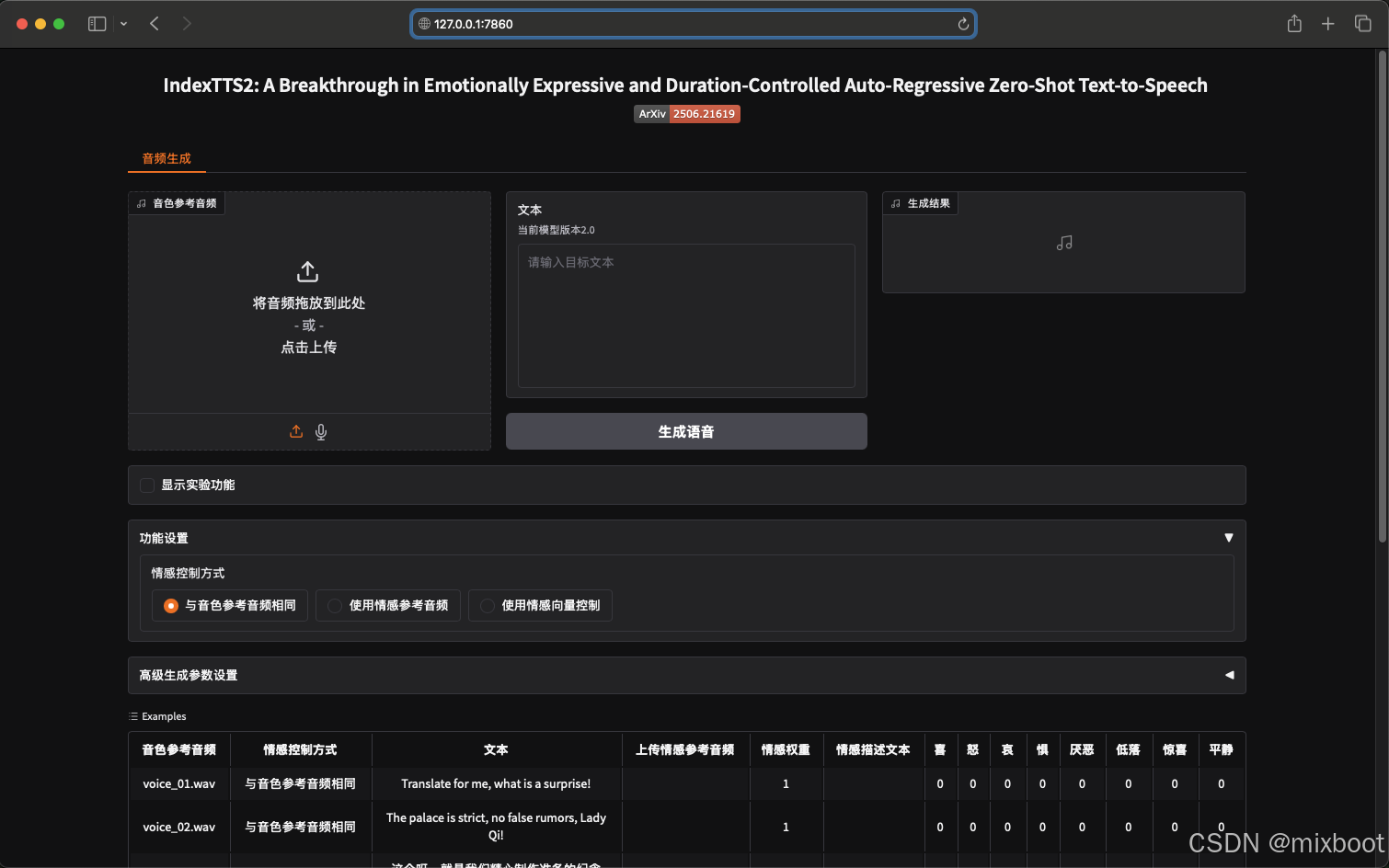Click the upload file icon under audio dropzone
The width and height of the screenshot is (1389, 868).
coord(296,431)
